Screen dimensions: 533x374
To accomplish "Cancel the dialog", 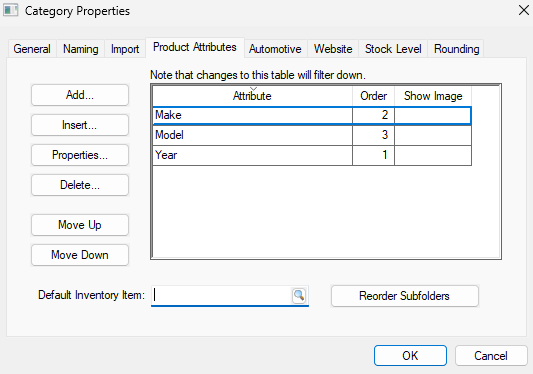I will (x=491, y=356).
